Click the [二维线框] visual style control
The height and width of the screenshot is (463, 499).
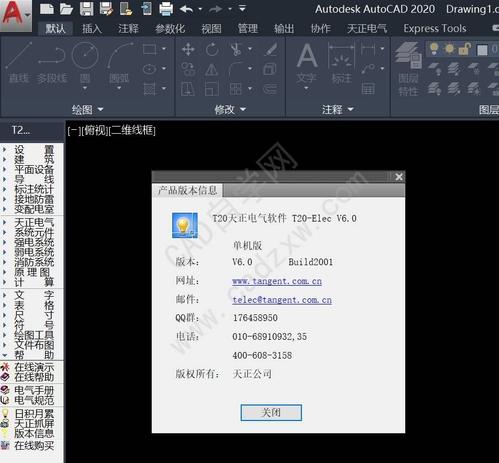132,130
